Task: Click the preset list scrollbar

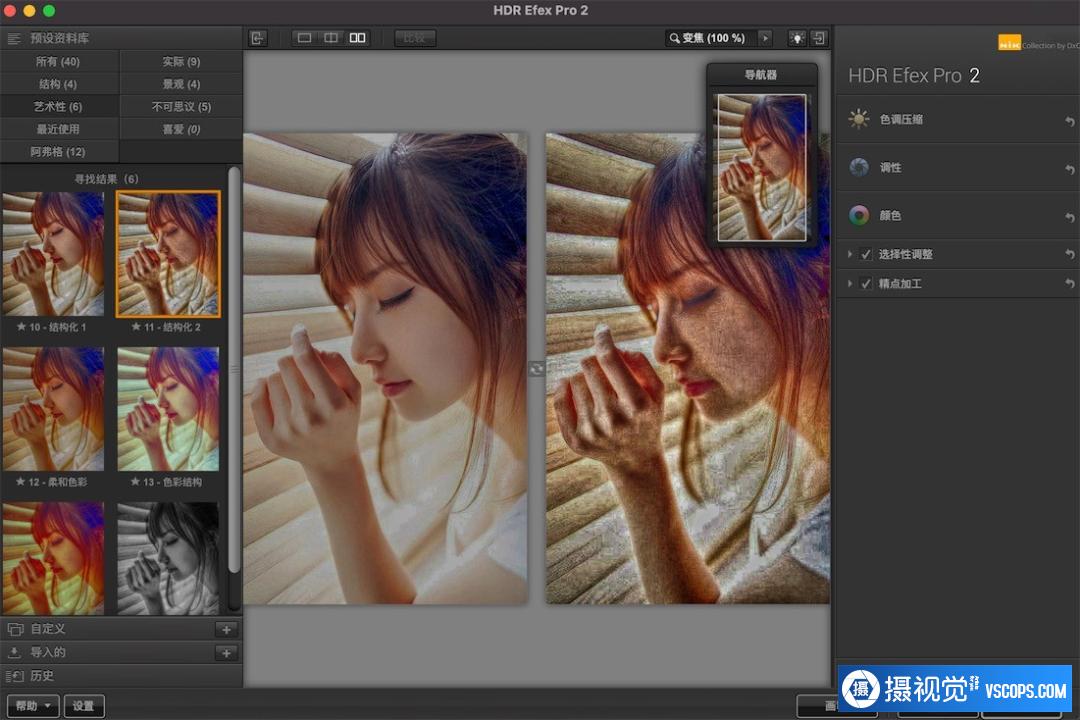Action: pyautogui.click(x=234, y=371)
